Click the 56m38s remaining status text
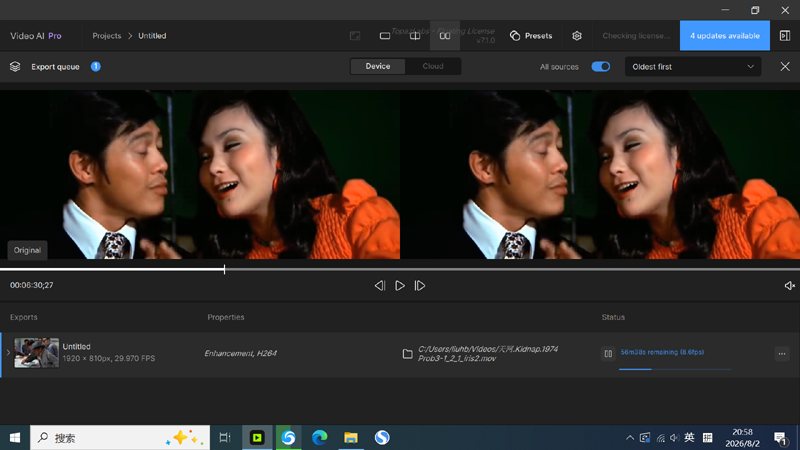This screenshot has width=800, height=450. pyautogui.click(x=662, y=352)
